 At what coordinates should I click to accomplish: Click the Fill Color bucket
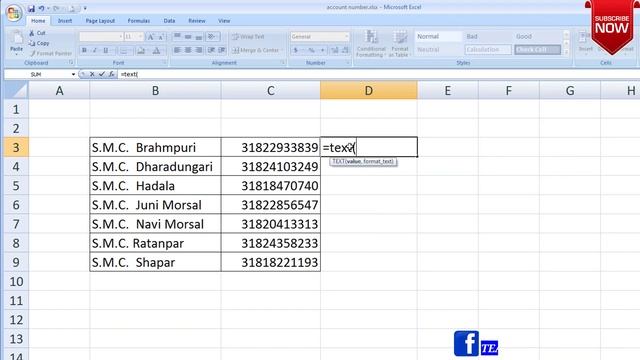pyautogui.click(x=141, y=51)
